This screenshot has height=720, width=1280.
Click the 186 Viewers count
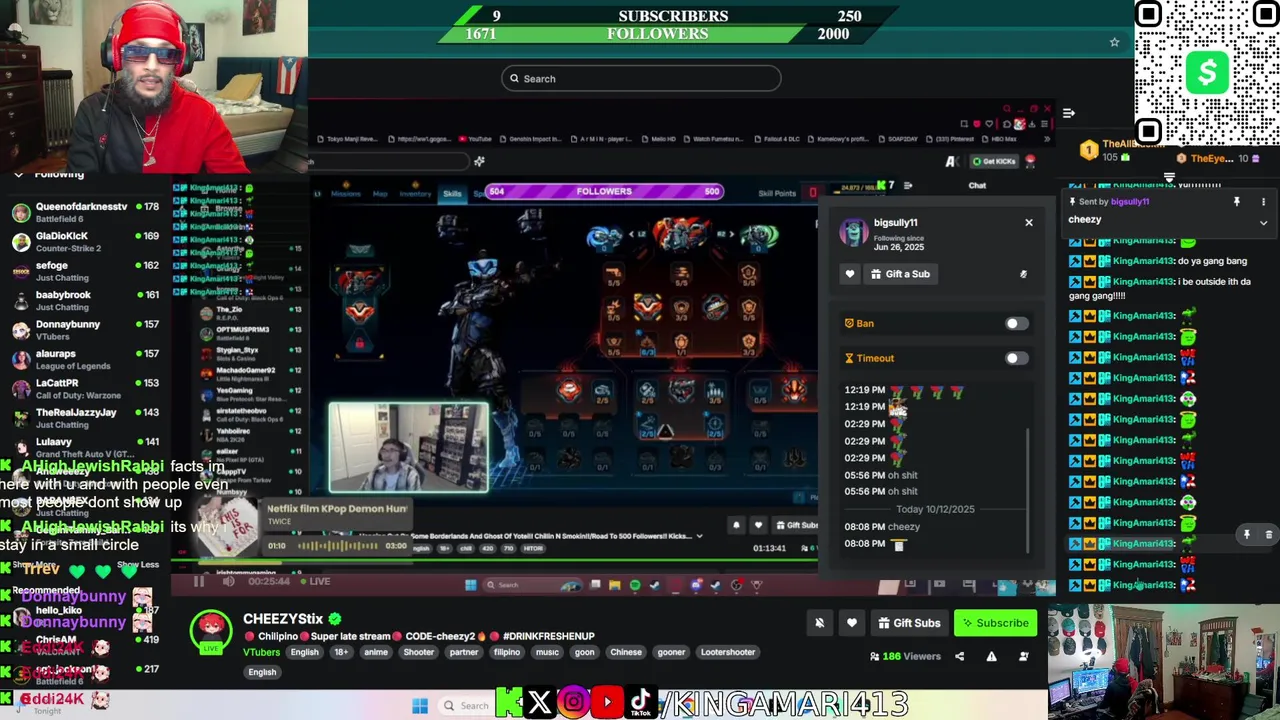pos(905,657)
